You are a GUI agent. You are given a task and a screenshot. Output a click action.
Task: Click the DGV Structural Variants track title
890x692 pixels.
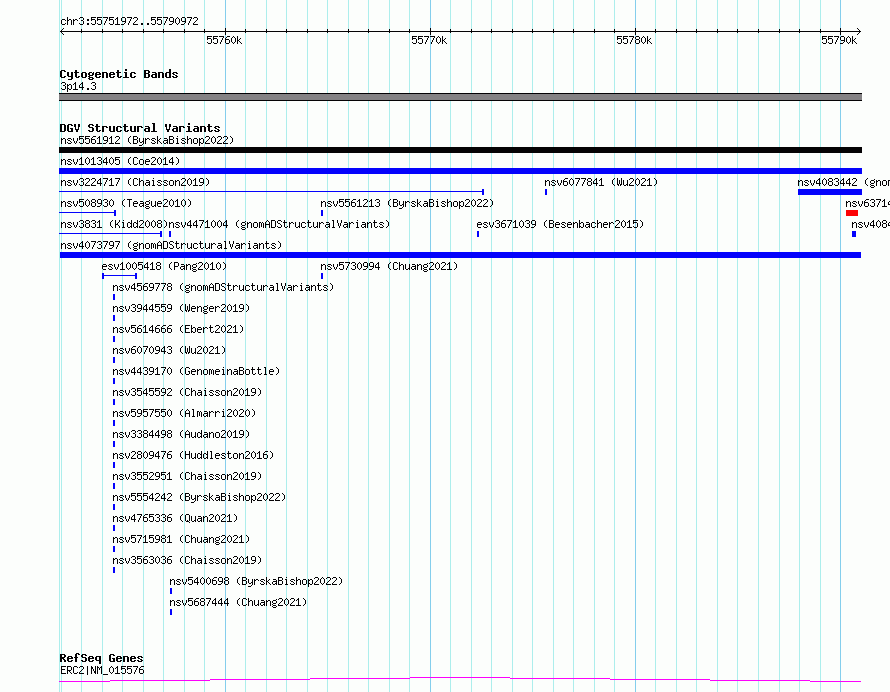(x=140, y=128)
